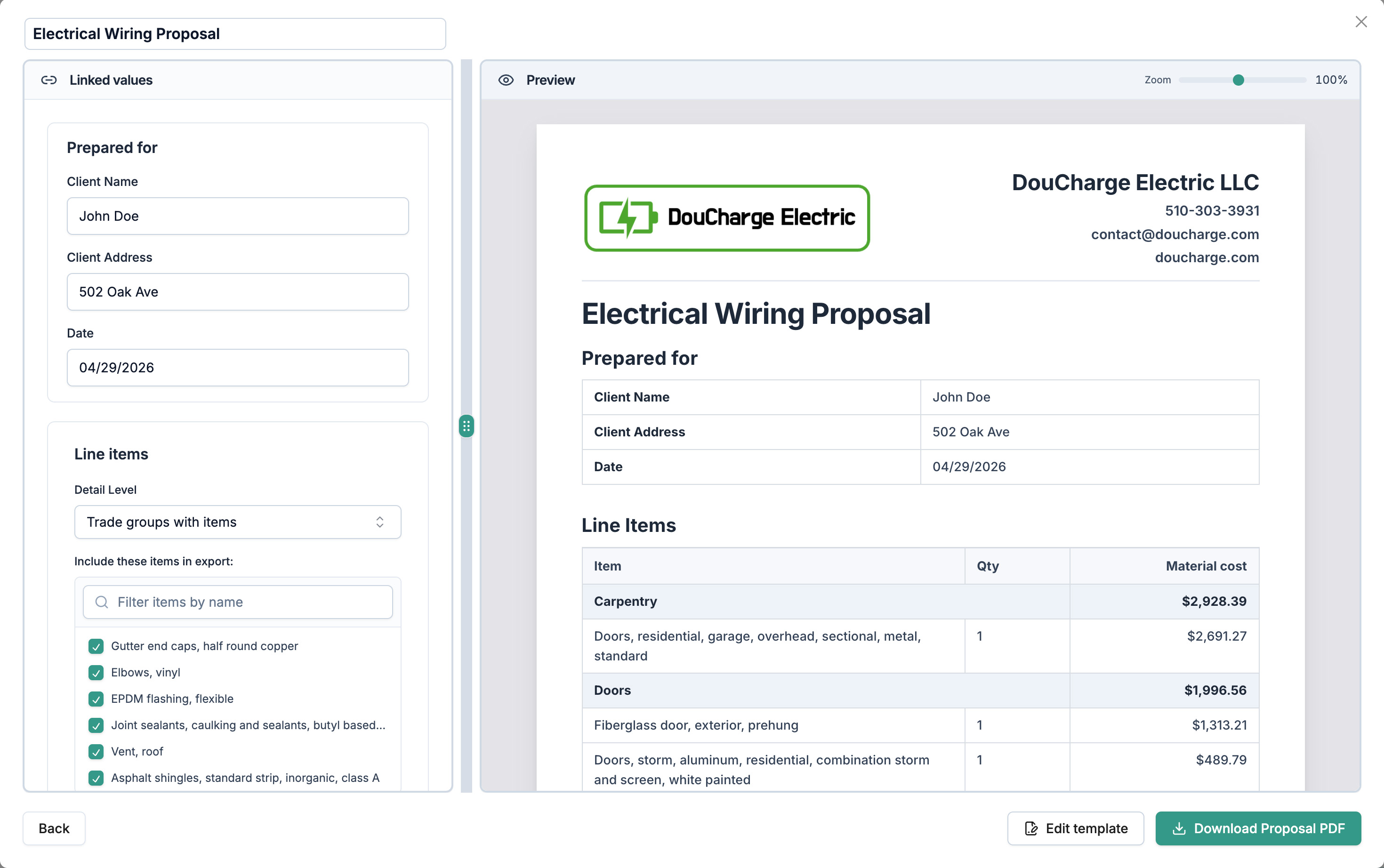Click the Filter items by name box
1384x868 pixels.
coord(238,602)
